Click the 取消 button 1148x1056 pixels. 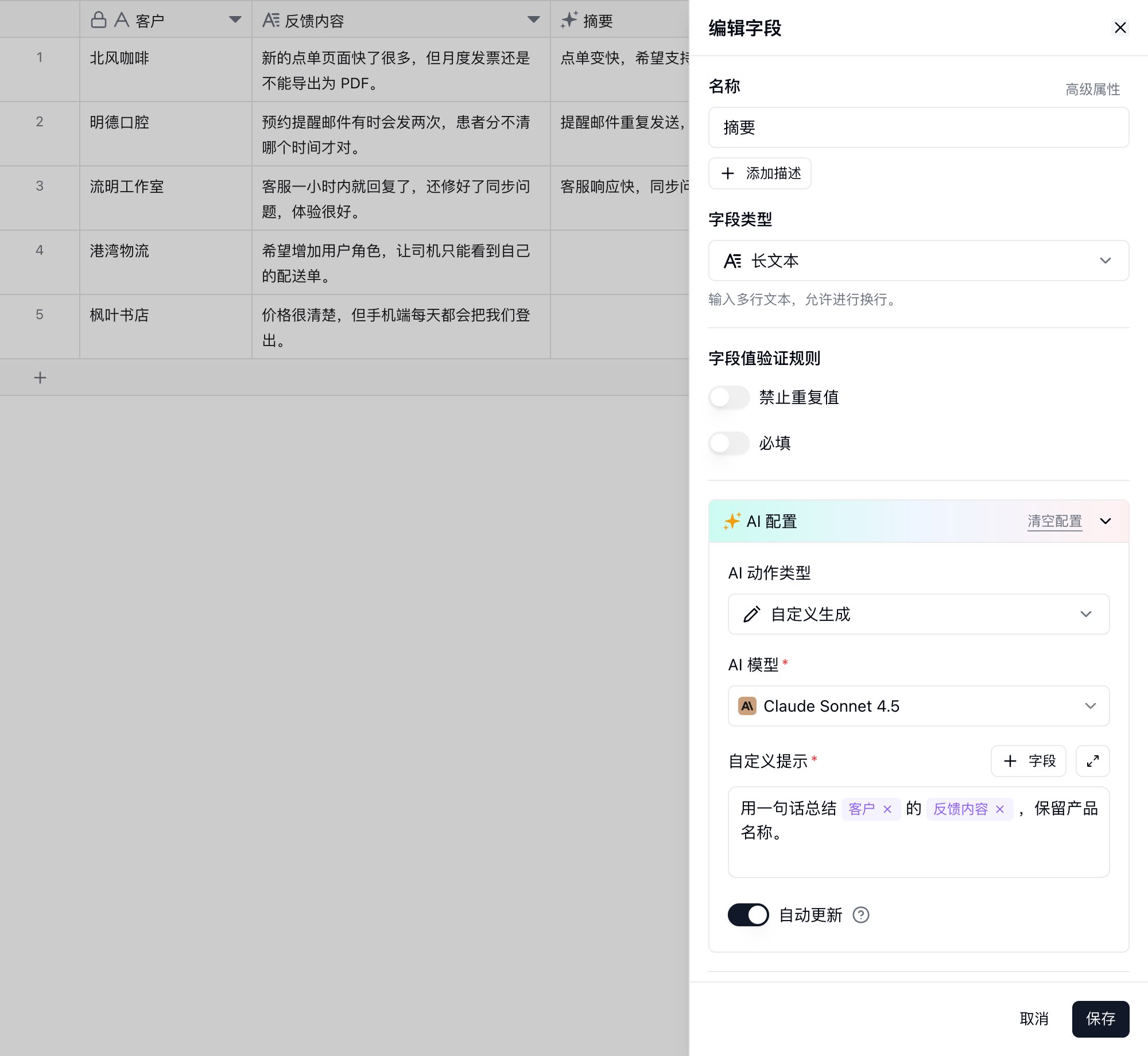[x=1034, y=1019]
